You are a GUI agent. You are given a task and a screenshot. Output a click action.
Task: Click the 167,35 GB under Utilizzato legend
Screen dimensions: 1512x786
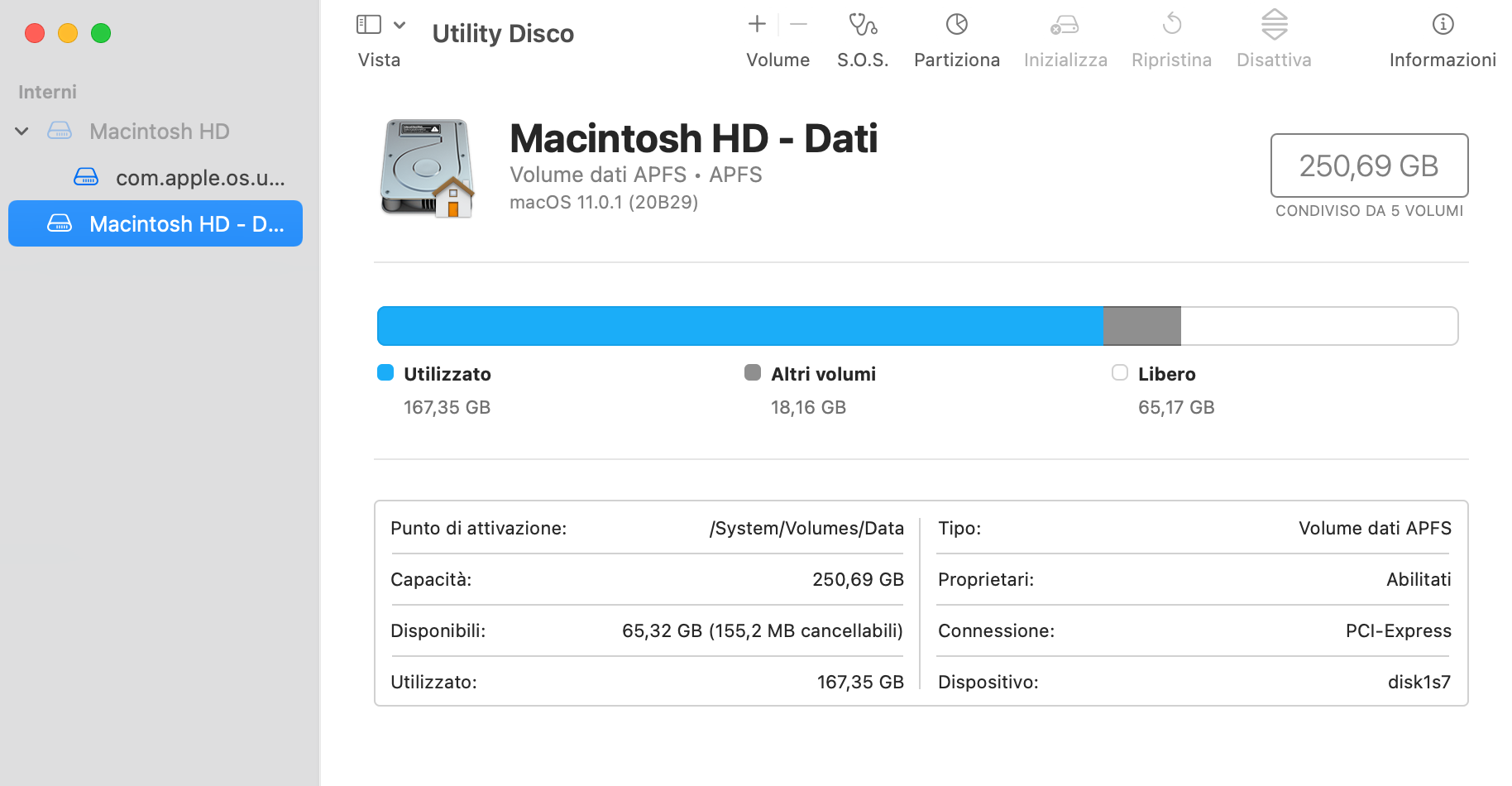(x=447, y=407)
